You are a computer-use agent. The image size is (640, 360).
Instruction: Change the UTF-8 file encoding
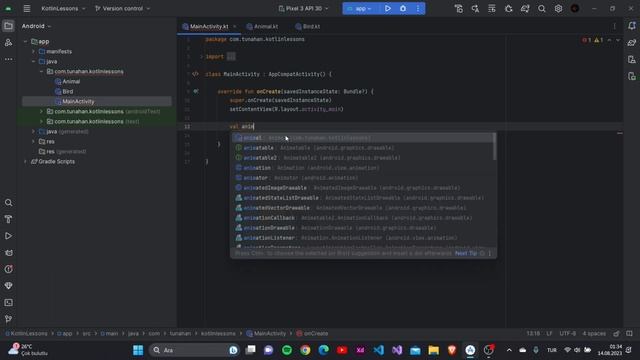click(x=567, y=333)
